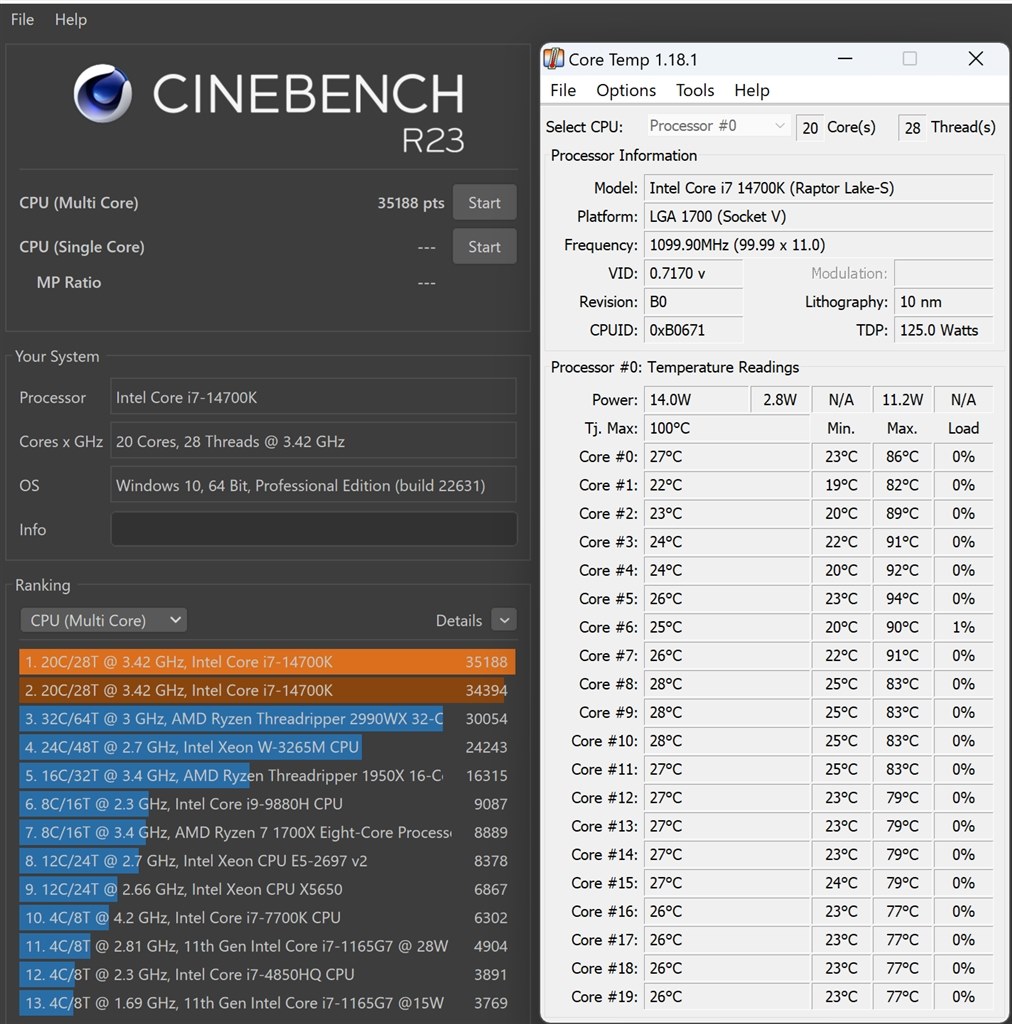Screen dimensions: 1012x1024
Task: Click the 35188 pts multi core score
Action: (x=410, y=203)
